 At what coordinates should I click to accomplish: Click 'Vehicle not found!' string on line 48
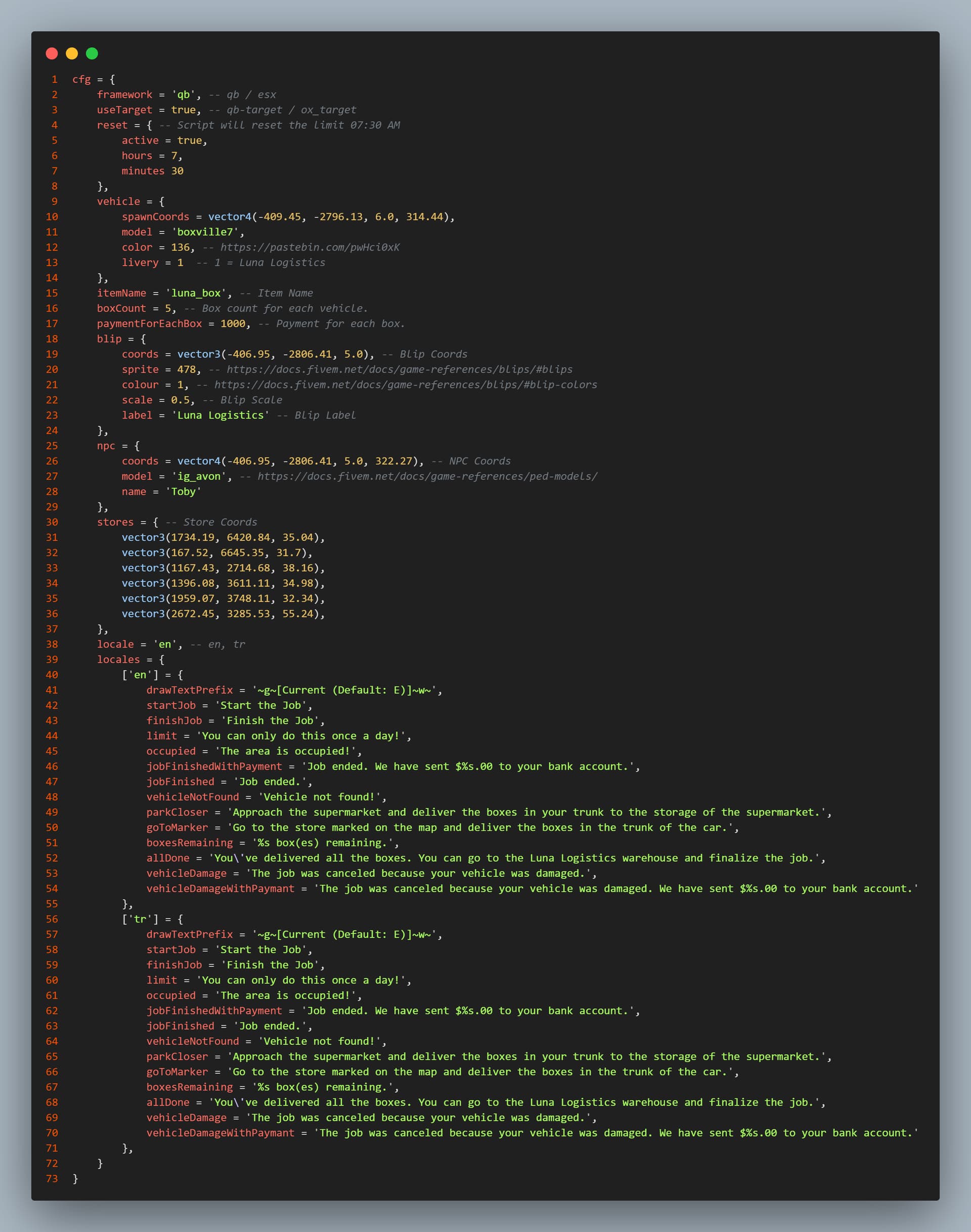(x=320, y=797)
